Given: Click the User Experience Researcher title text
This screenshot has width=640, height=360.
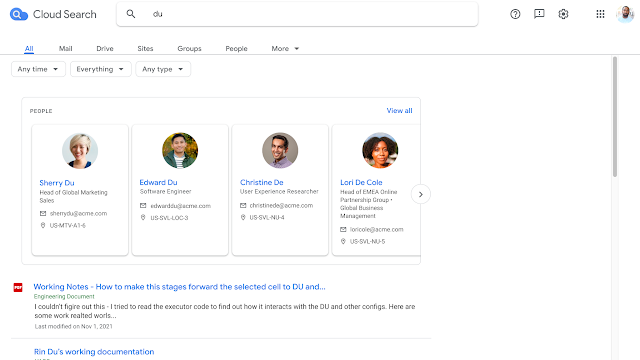Looking at the screenshot, I should click(x=279, y=191).
